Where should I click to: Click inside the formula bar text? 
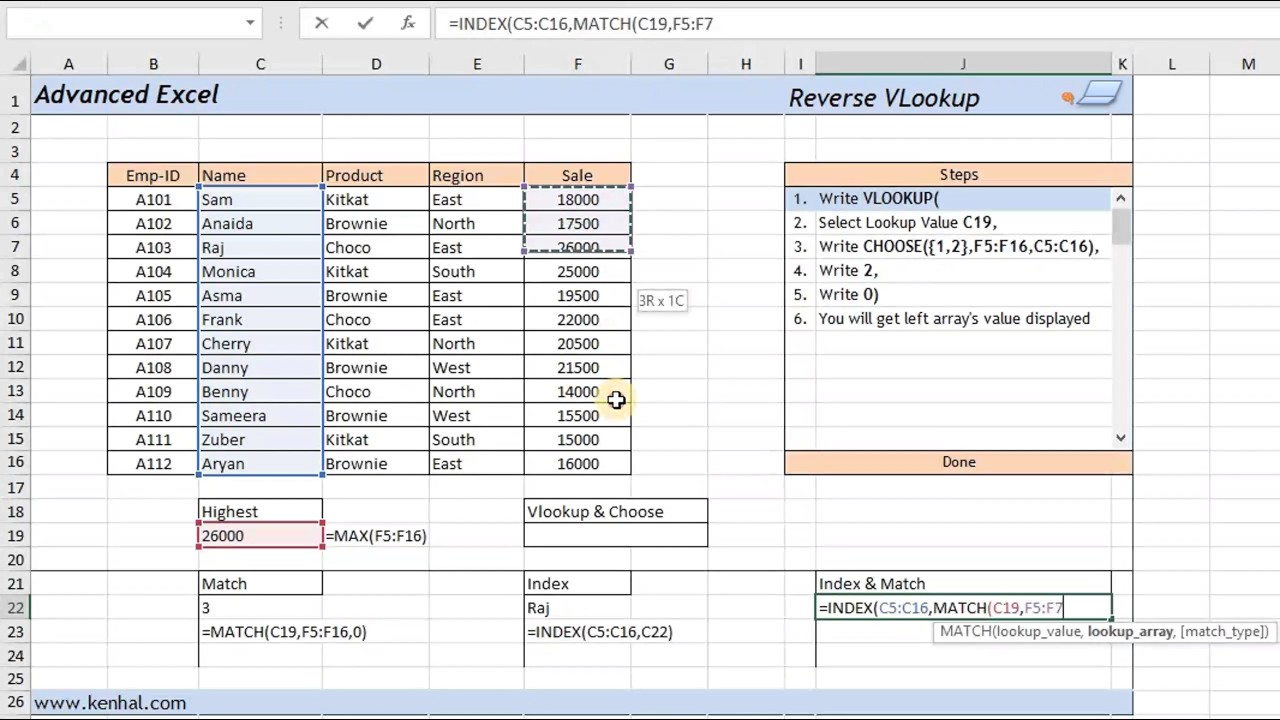[x=580, y=23]
